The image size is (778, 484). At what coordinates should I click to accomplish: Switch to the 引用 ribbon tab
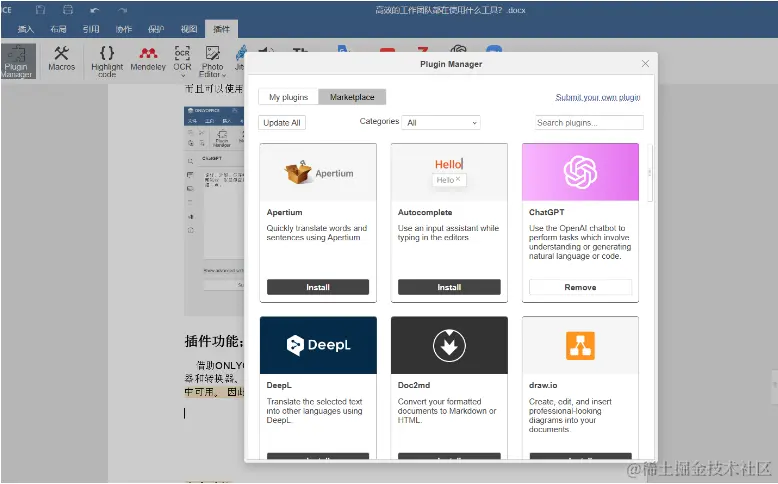91,29
